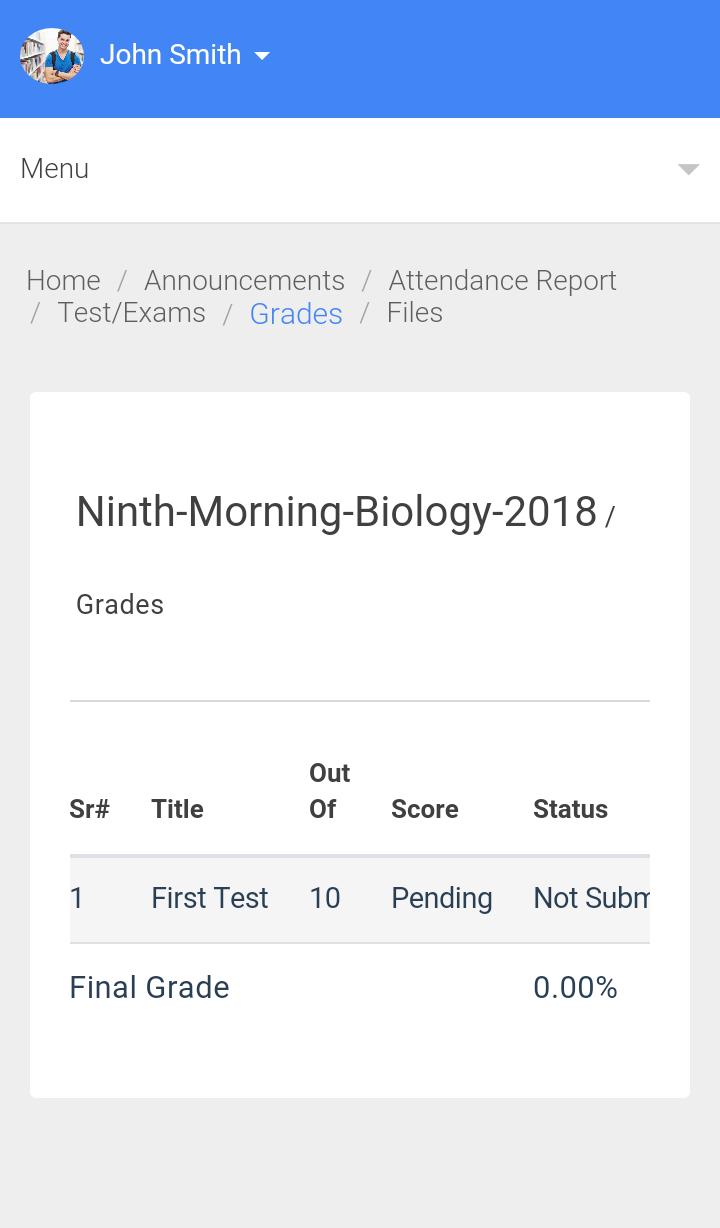The image size is (720, 1228).
Task: Click the Final Grade 0.00% value
Action: pyautogui.click(x=575, y=988)
